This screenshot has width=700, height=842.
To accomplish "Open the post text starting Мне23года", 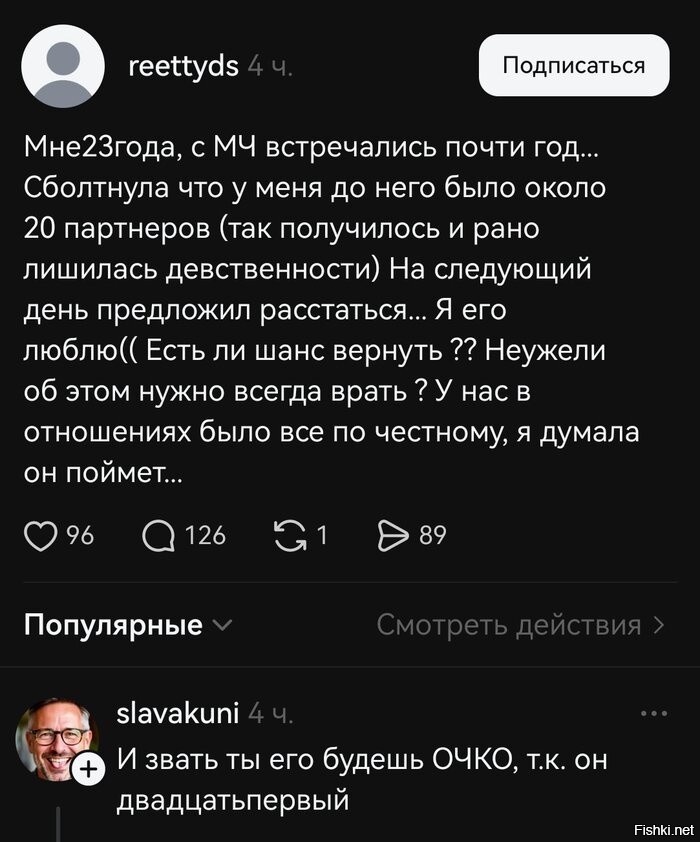I will click(x=332, y=310).
